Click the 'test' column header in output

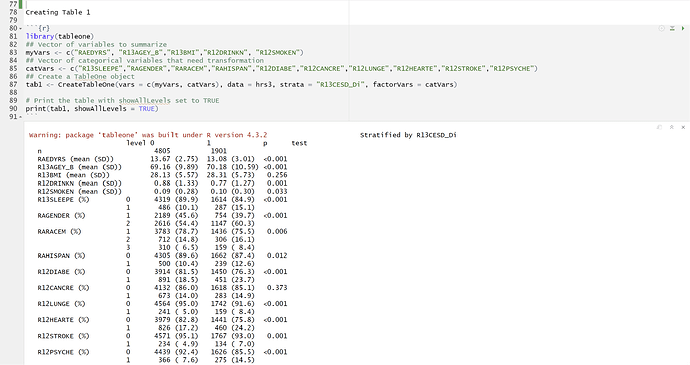click(299, 143)
